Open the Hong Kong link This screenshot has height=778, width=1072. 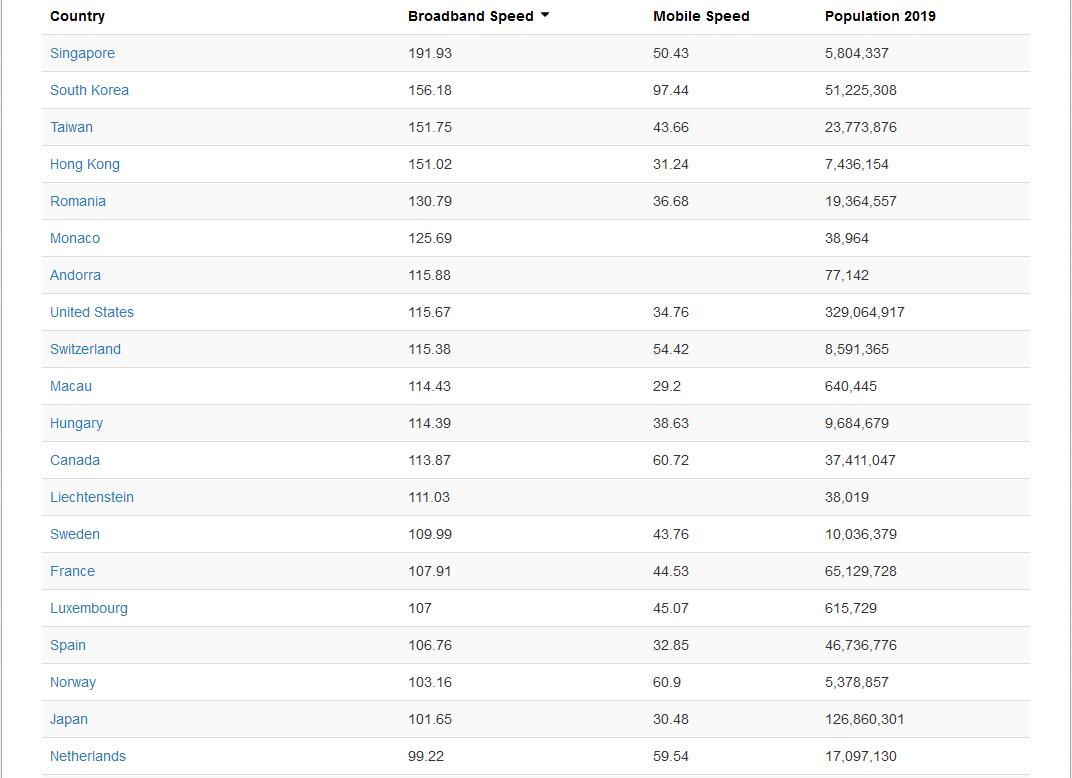pos(84,164)
